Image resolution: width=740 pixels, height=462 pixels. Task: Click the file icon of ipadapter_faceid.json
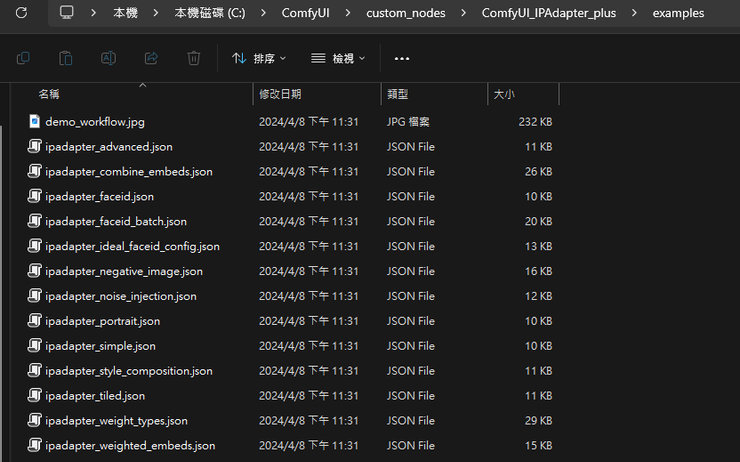[34, 196]
